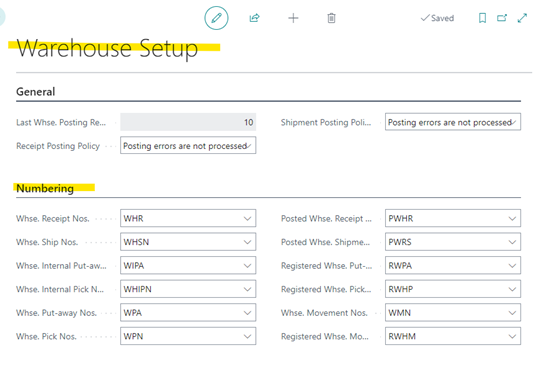Click the Whse. Put-away Nos. label

pos(56,313)
